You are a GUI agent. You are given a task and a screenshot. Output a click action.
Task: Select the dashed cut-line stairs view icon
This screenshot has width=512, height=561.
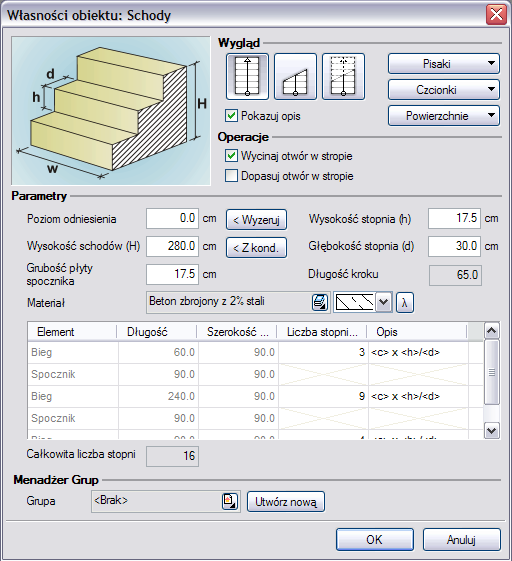(x=343, y=77)
